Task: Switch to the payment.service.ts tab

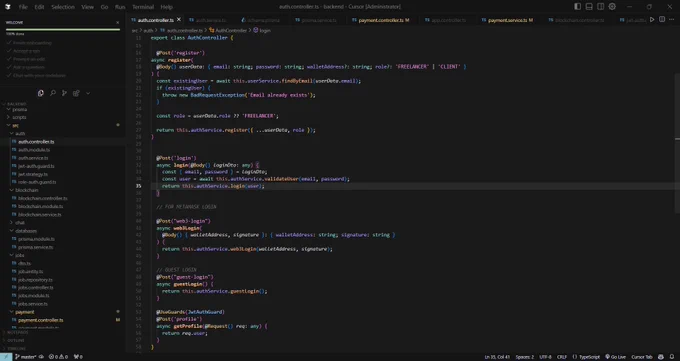Action: point(507,20)
